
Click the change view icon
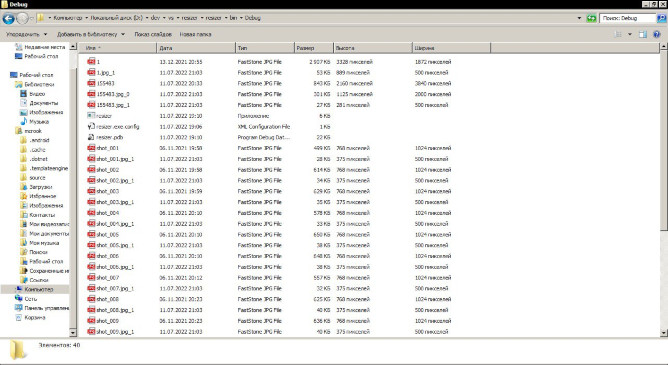click(x=618, y=34)
